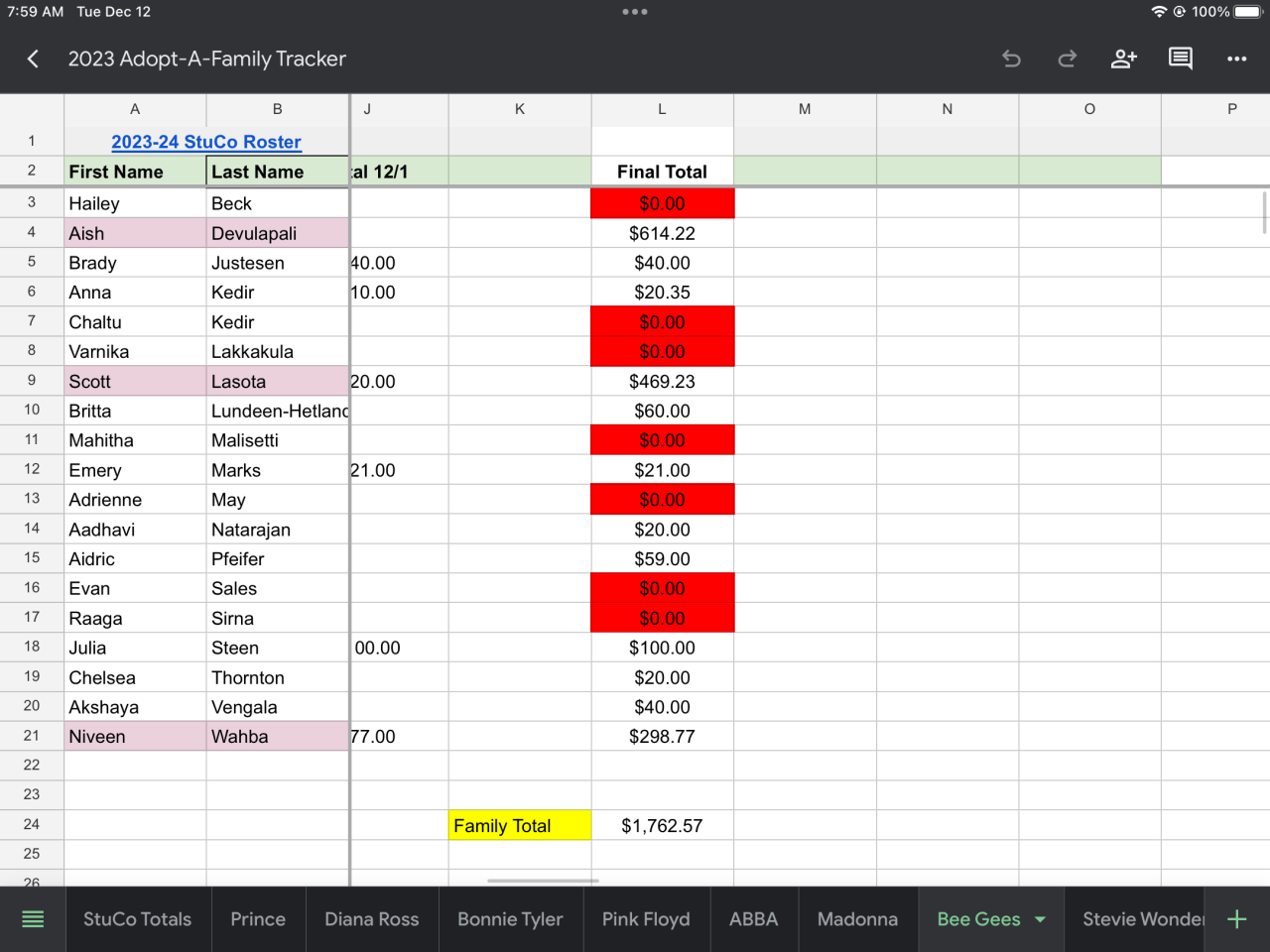The width and height of the screenshot is (1270, 952).
Task: Open the 2023-24 StuCo Roster link
Action: (206, 142)
